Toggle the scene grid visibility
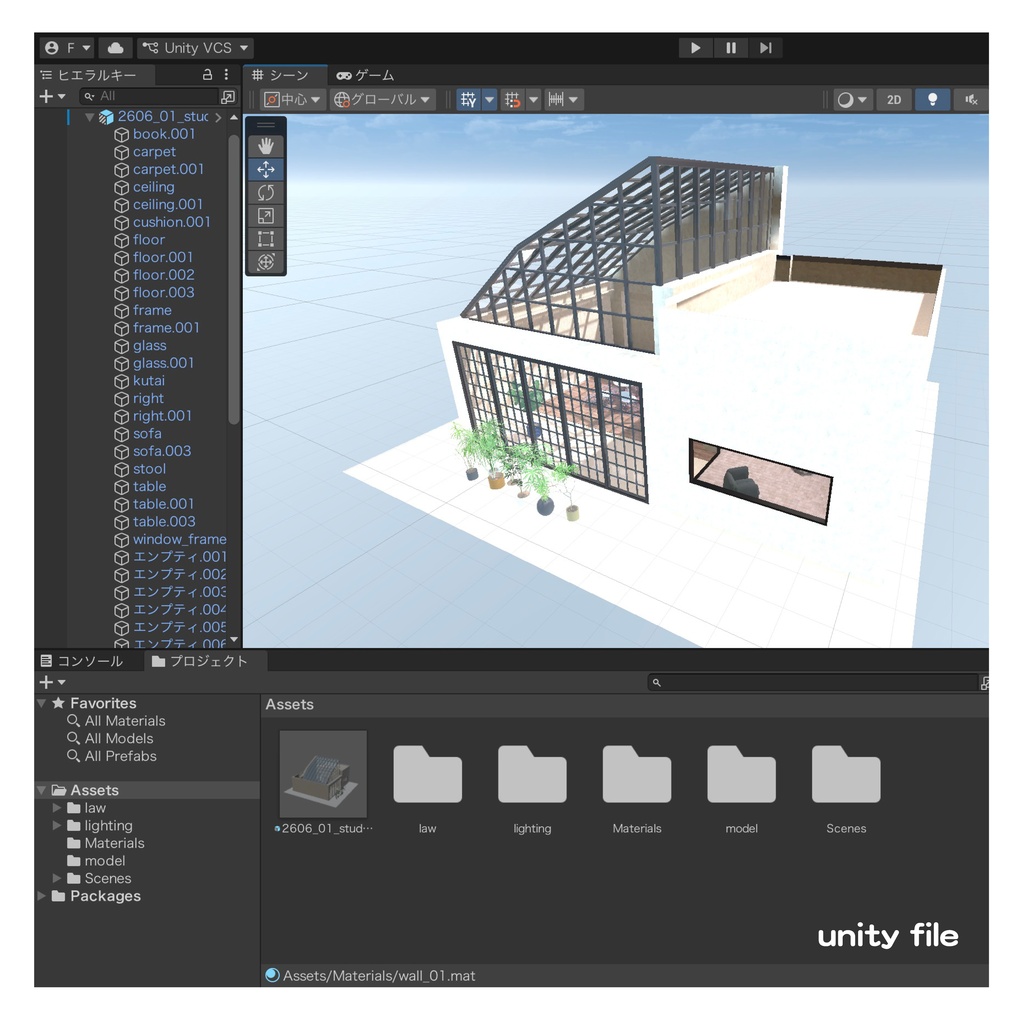1024x1024 pixels. click(469, 99)
